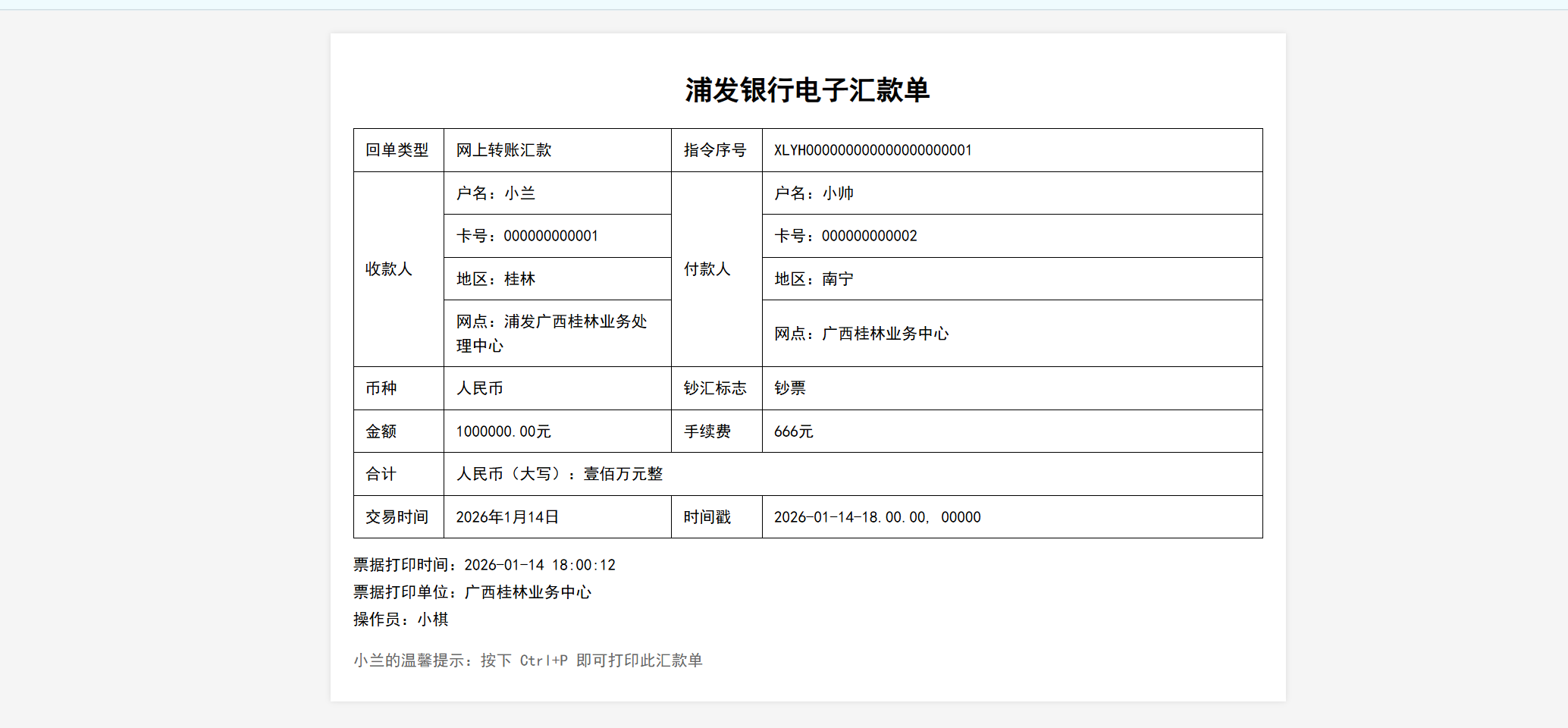Viewport: 1568px width, 728px height.
Task: Click the 收款人 label cell
Action: (399, 269)
